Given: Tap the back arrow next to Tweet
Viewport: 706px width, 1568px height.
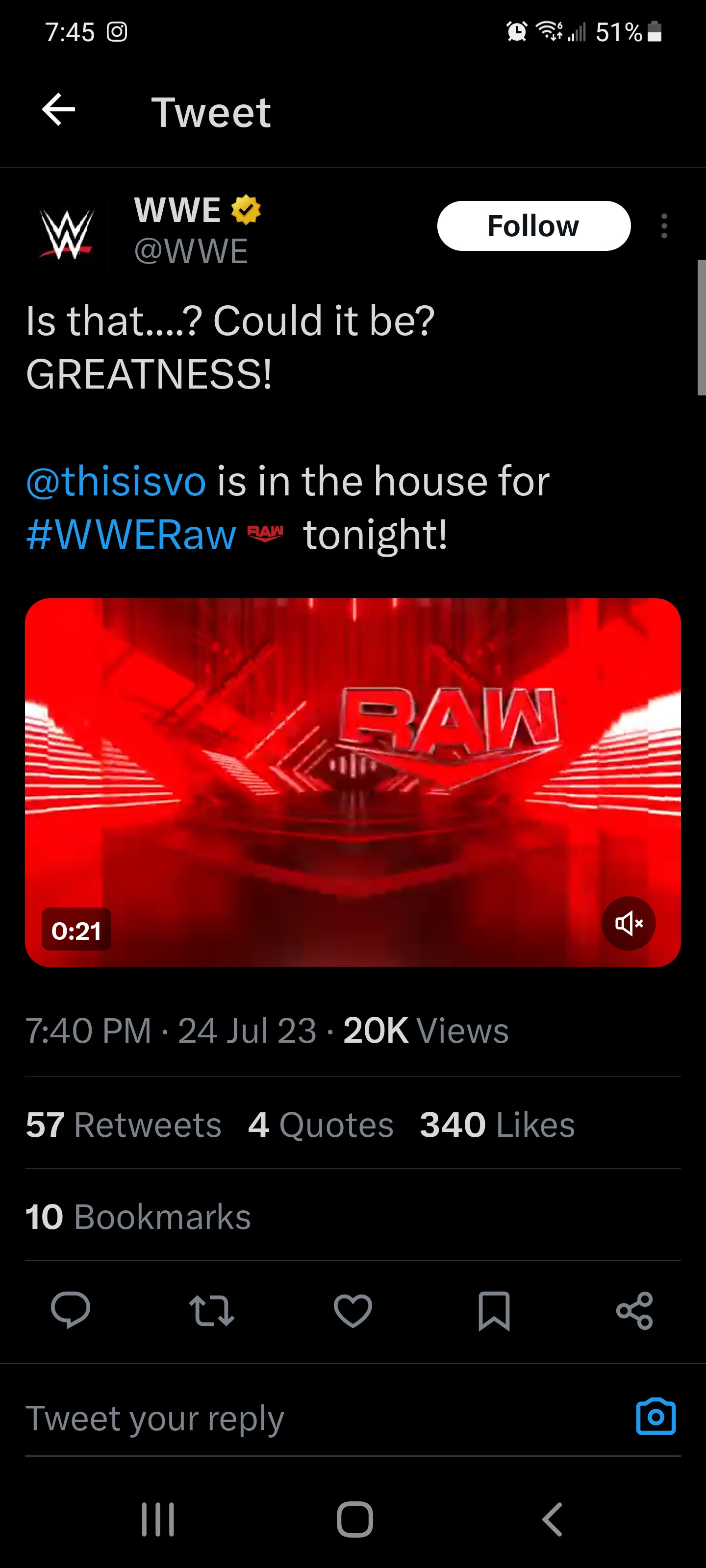Looking at the screenshot, I should click(58, 110).
